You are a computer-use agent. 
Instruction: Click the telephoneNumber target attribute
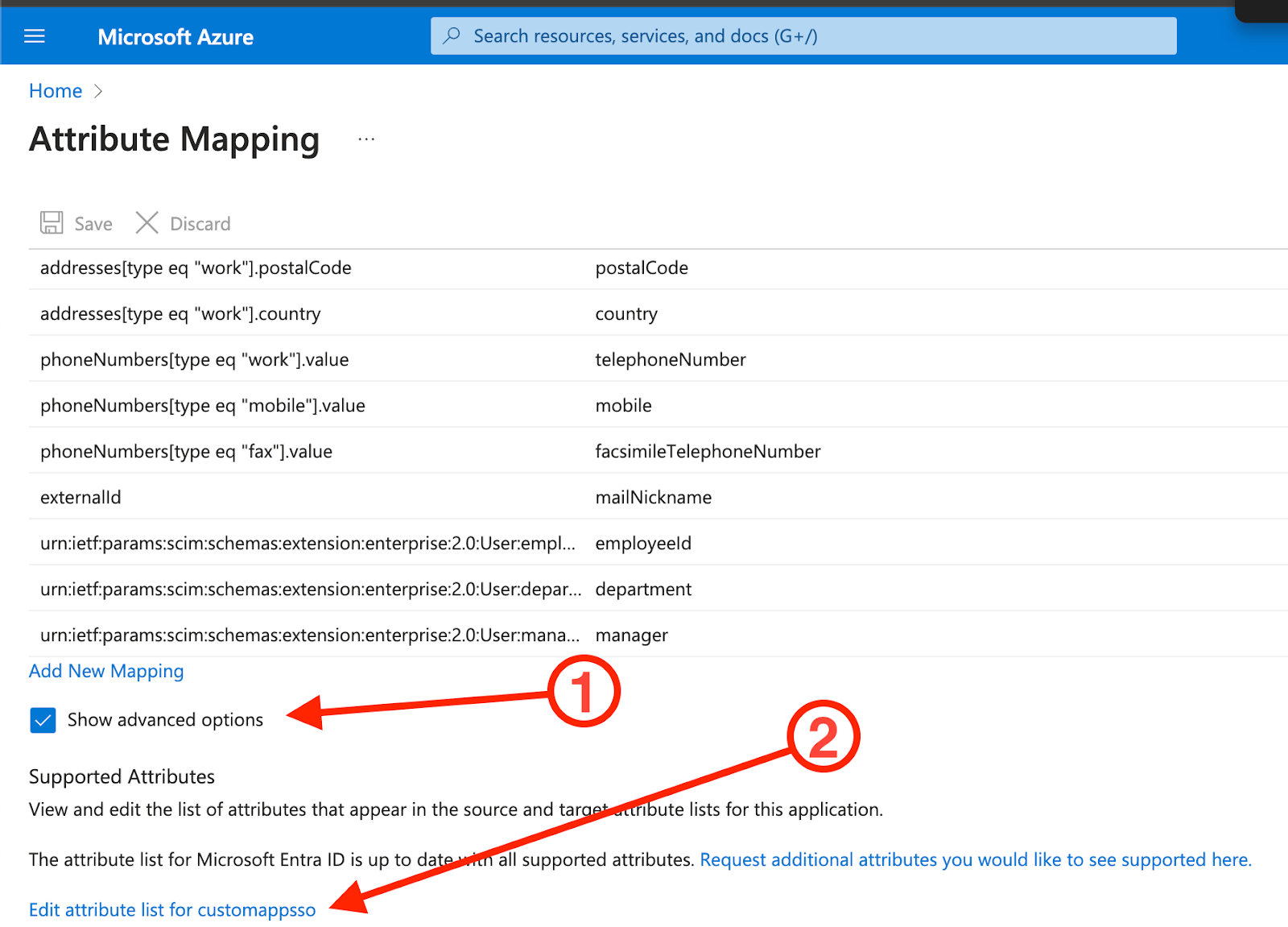tap(671, 360)
